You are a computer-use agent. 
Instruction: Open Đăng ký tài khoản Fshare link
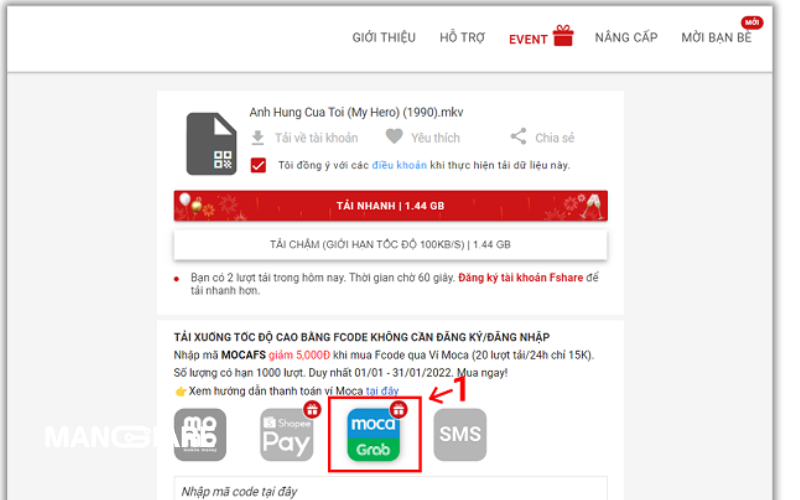(520, 278)
